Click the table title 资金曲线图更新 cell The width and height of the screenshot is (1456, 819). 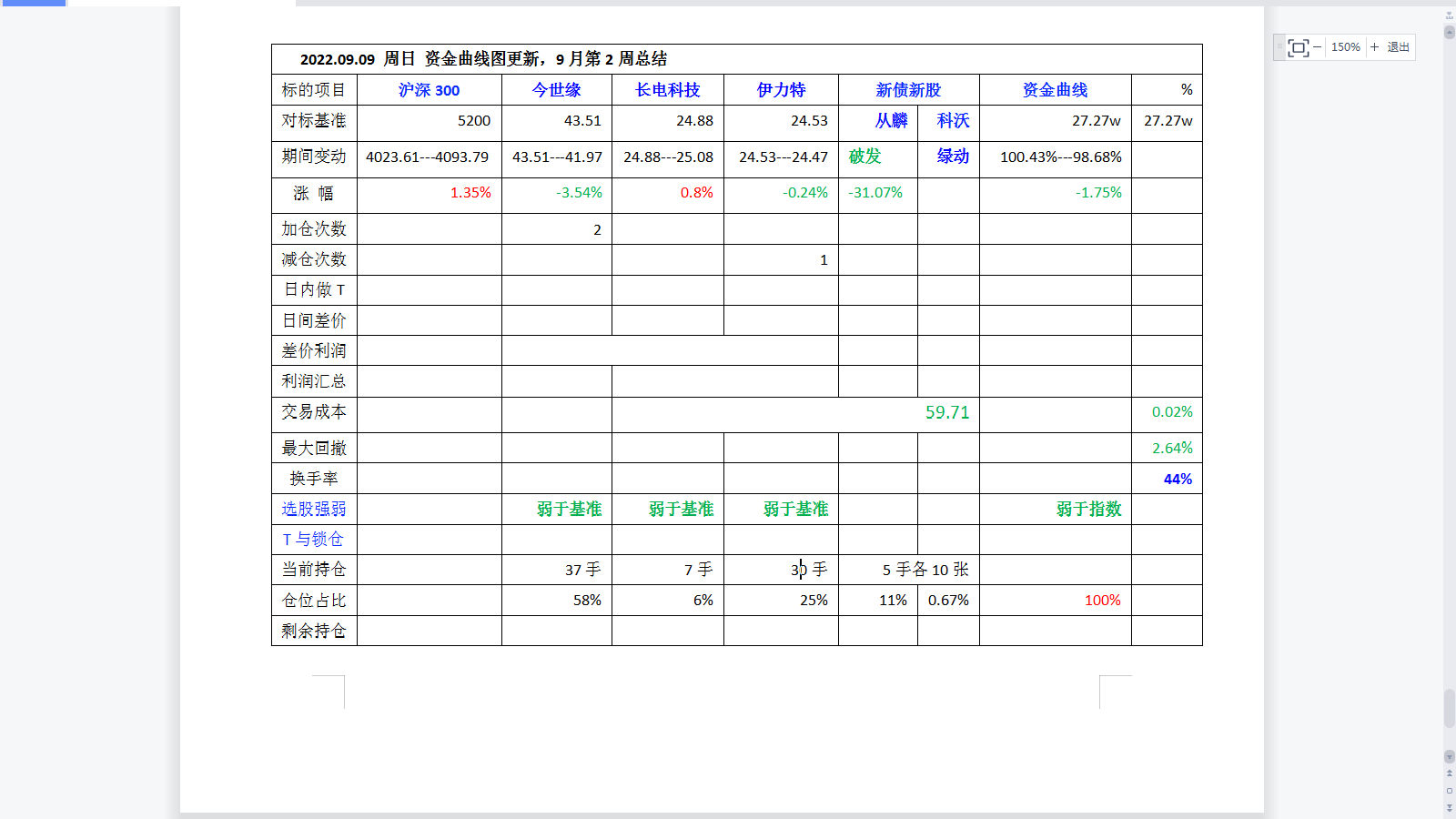pyautogui.click(x=483, y=59)
